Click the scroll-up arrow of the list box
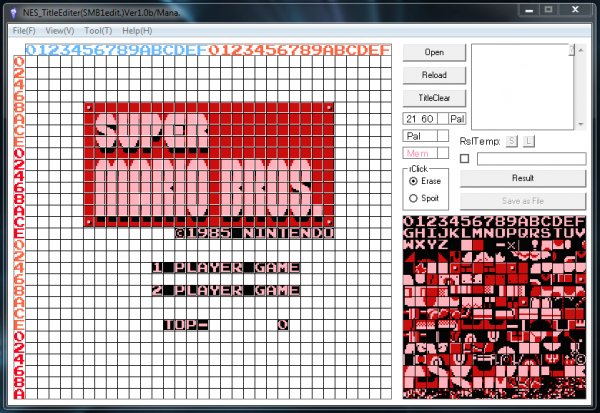600x413 pixels. (580, 50)
